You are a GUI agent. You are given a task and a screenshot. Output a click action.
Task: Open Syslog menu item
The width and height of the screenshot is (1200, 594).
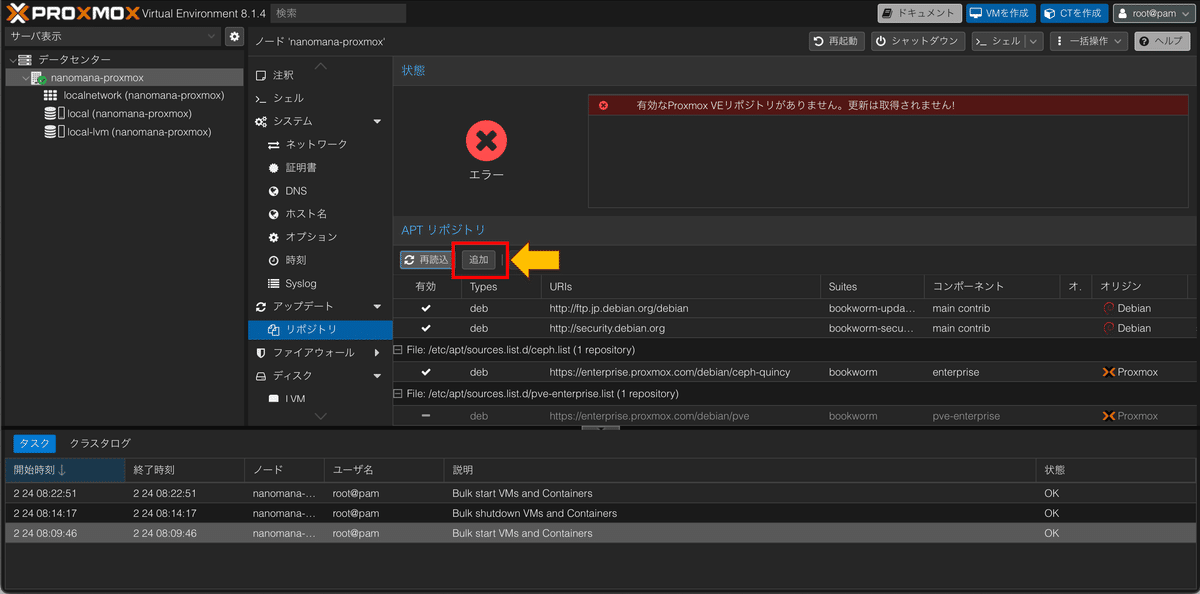(320, 283)
